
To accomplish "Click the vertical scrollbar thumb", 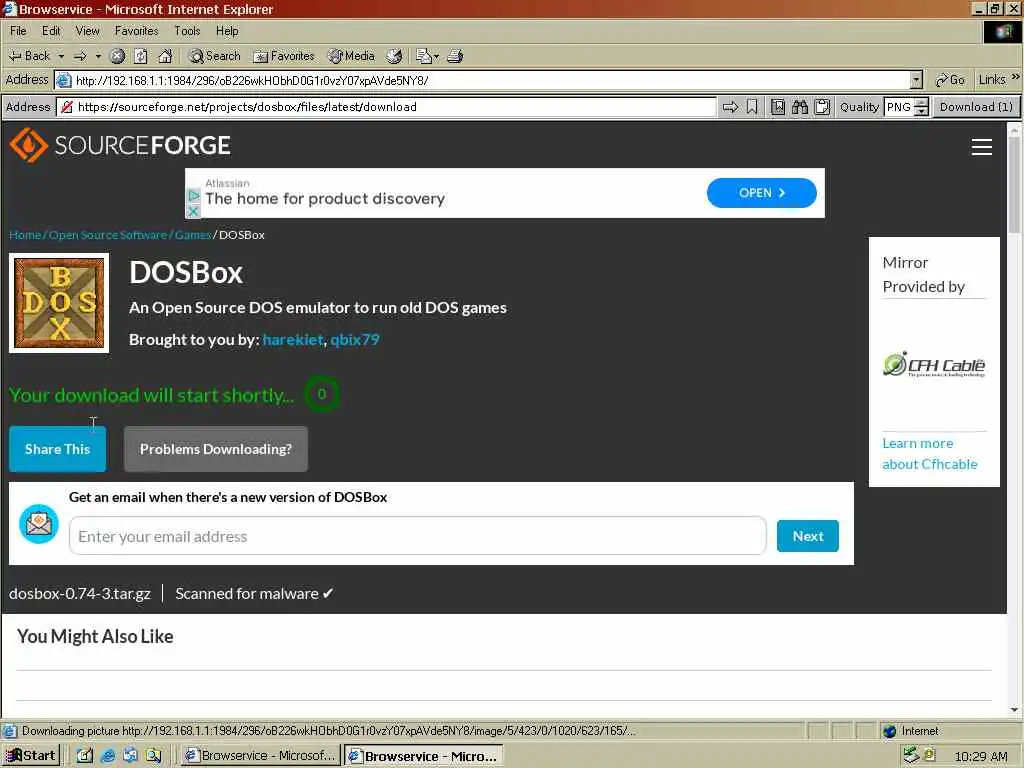I will (1014, 184).
